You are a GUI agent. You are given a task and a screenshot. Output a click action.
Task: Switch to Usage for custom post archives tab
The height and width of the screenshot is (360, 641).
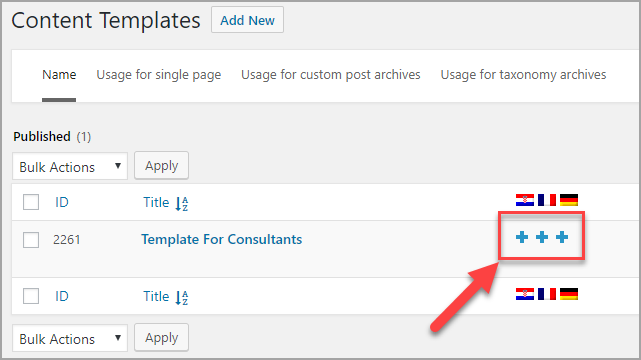coord(331,75)
